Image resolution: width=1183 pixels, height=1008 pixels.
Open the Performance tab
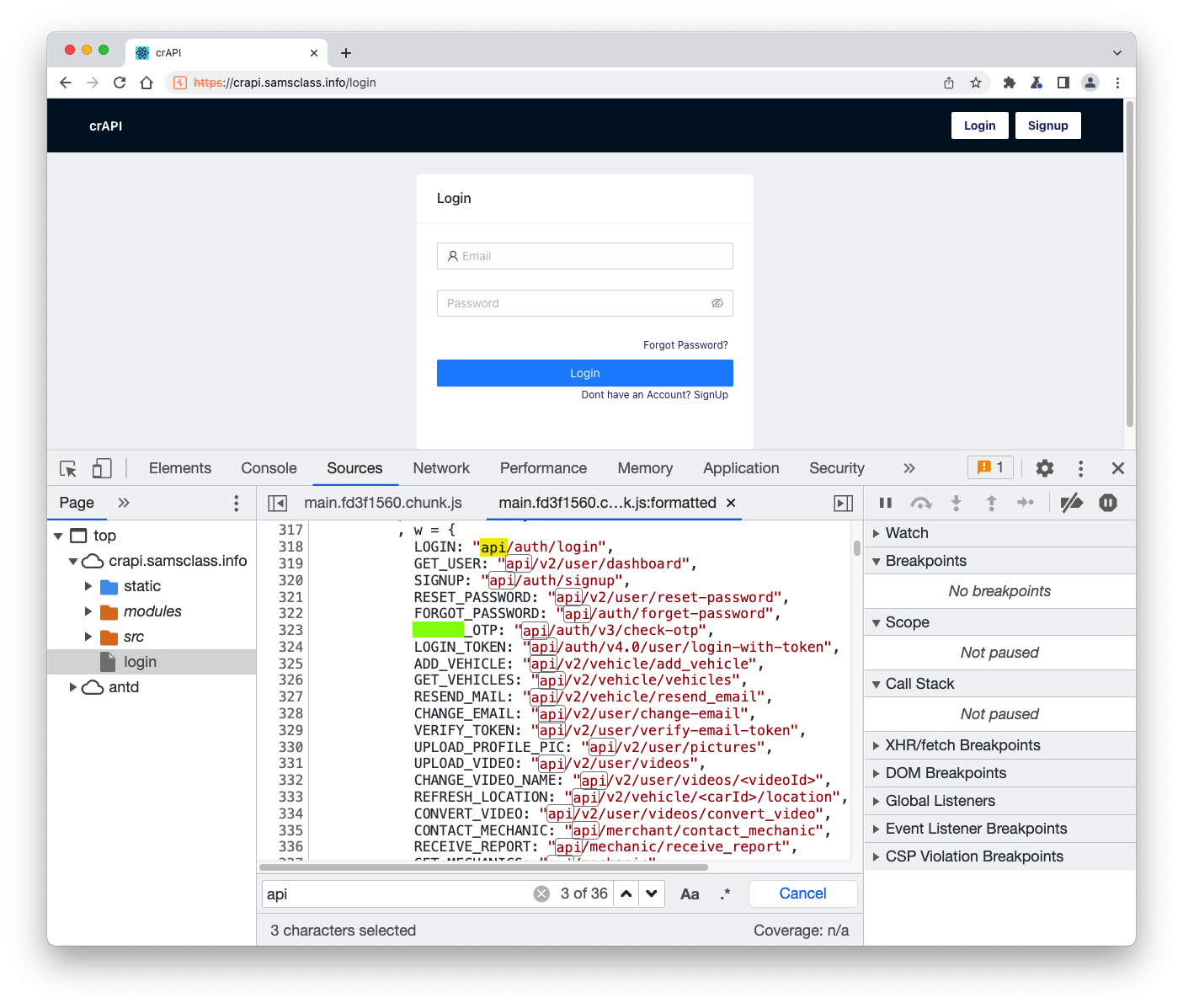543,468
